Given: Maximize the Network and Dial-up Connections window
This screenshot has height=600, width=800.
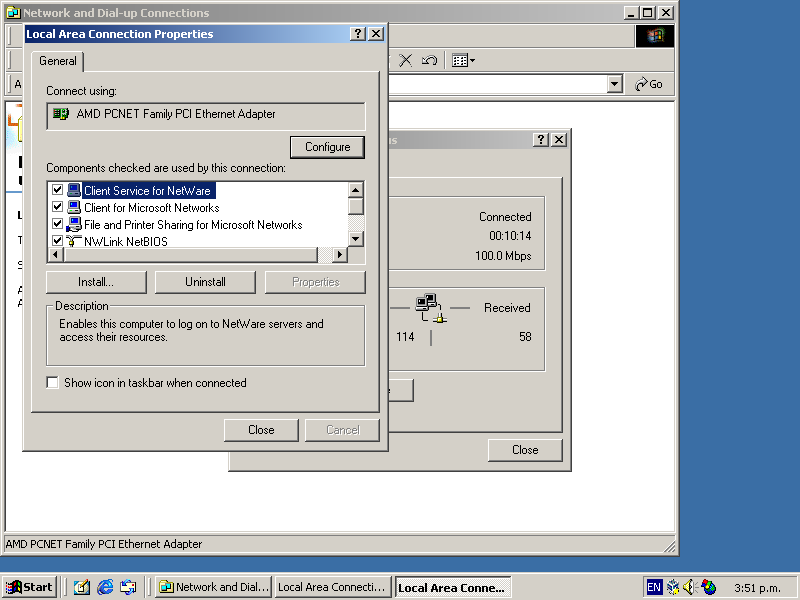Looking at the screenshot, I should coord(647,13).
